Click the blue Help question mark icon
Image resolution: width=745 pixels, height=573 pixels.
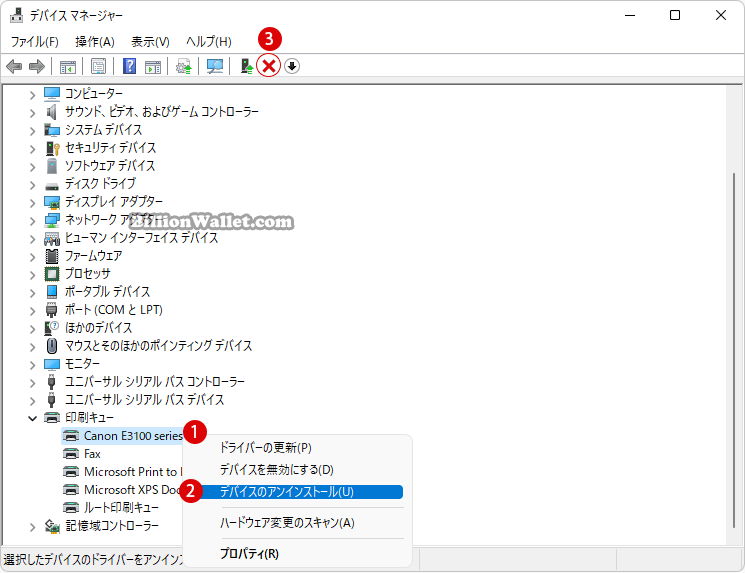[129, 66]
